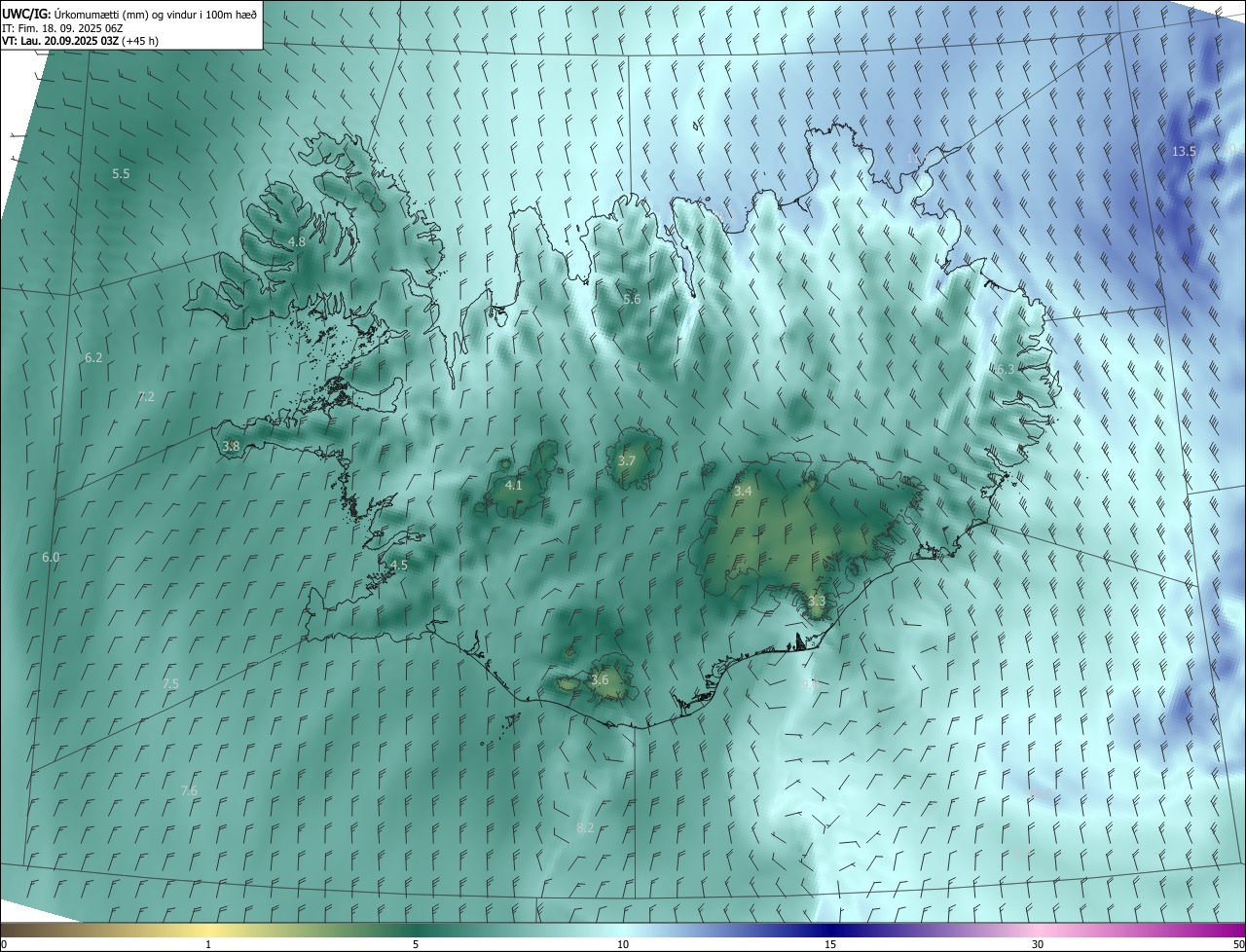
Task: Click the 3.8 value on the Snæfellsnes peninsula
Action: pyautogui.click(x=231, y=447)
